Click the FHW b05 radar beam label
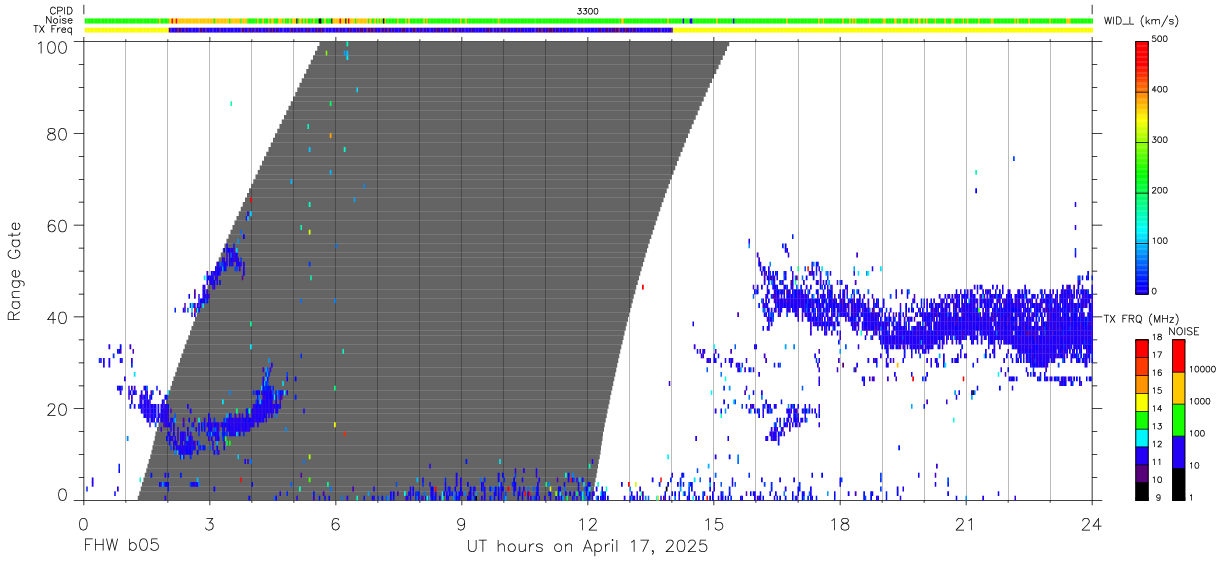Image resolution: width=1228 pixels, height=567 pixels. tap(121, 547)
